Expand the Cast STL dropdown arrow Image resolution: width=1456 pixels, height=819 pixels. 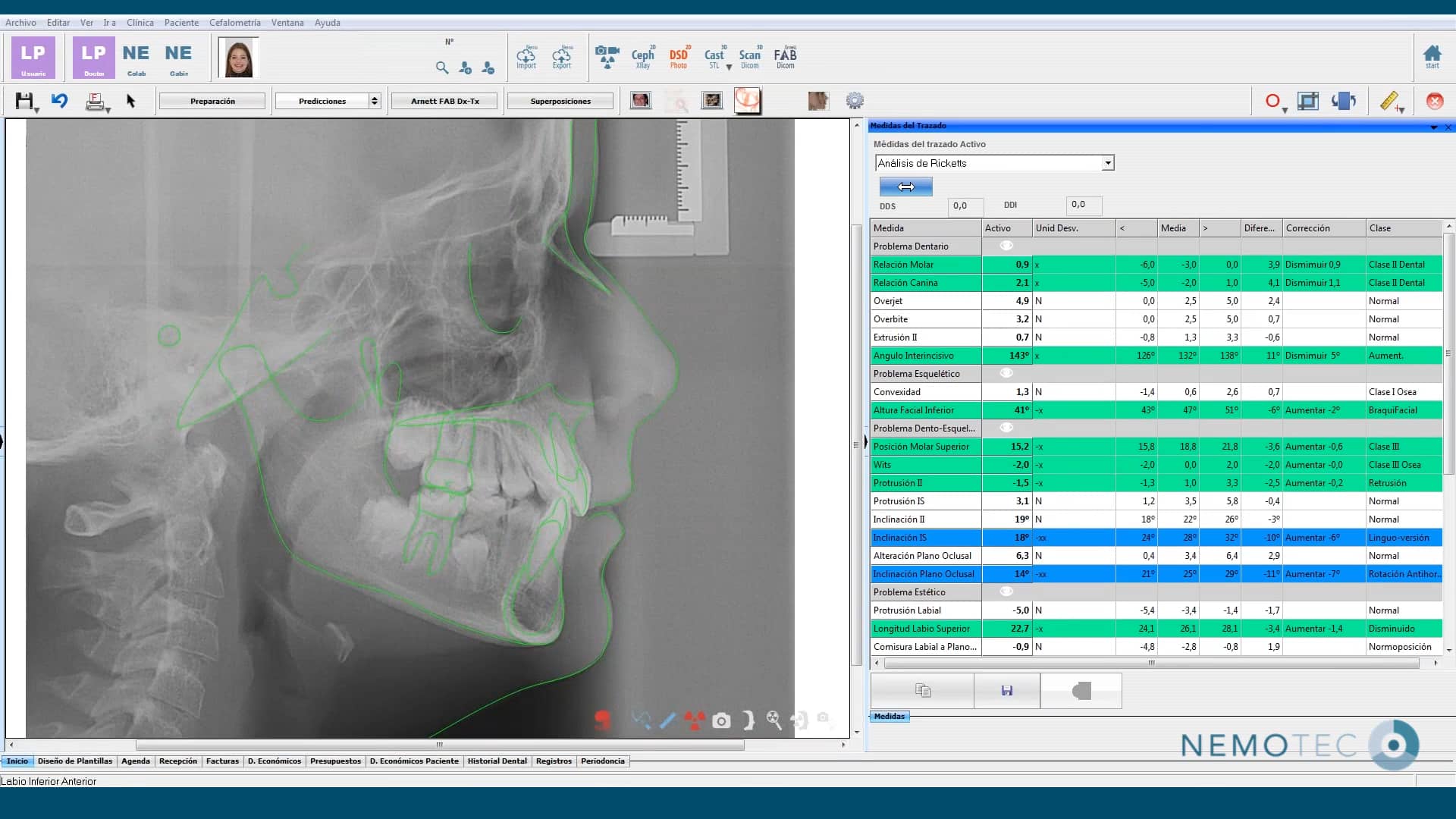click(x=729, y=67)
